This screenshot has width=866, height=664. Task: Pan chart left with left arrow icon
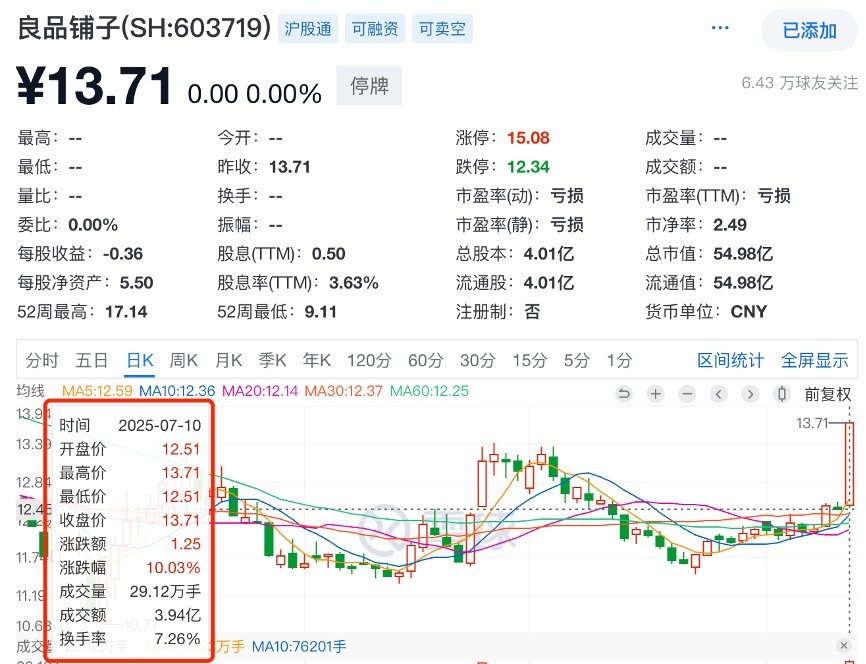[719, 394]
